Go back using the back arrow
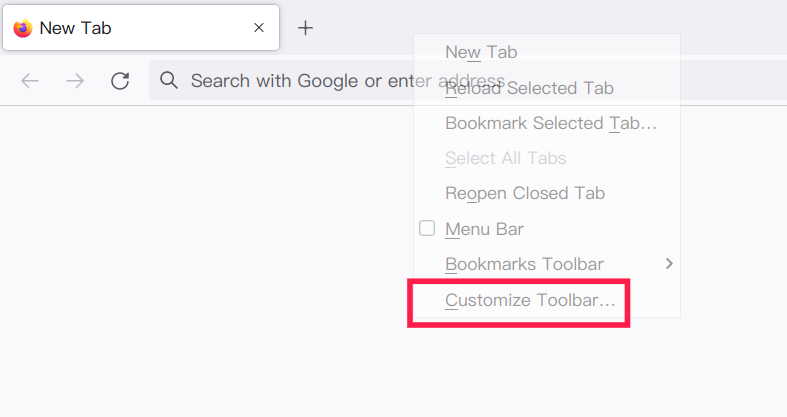Screen dimensions: 787x417 click(x=30, y=81)
